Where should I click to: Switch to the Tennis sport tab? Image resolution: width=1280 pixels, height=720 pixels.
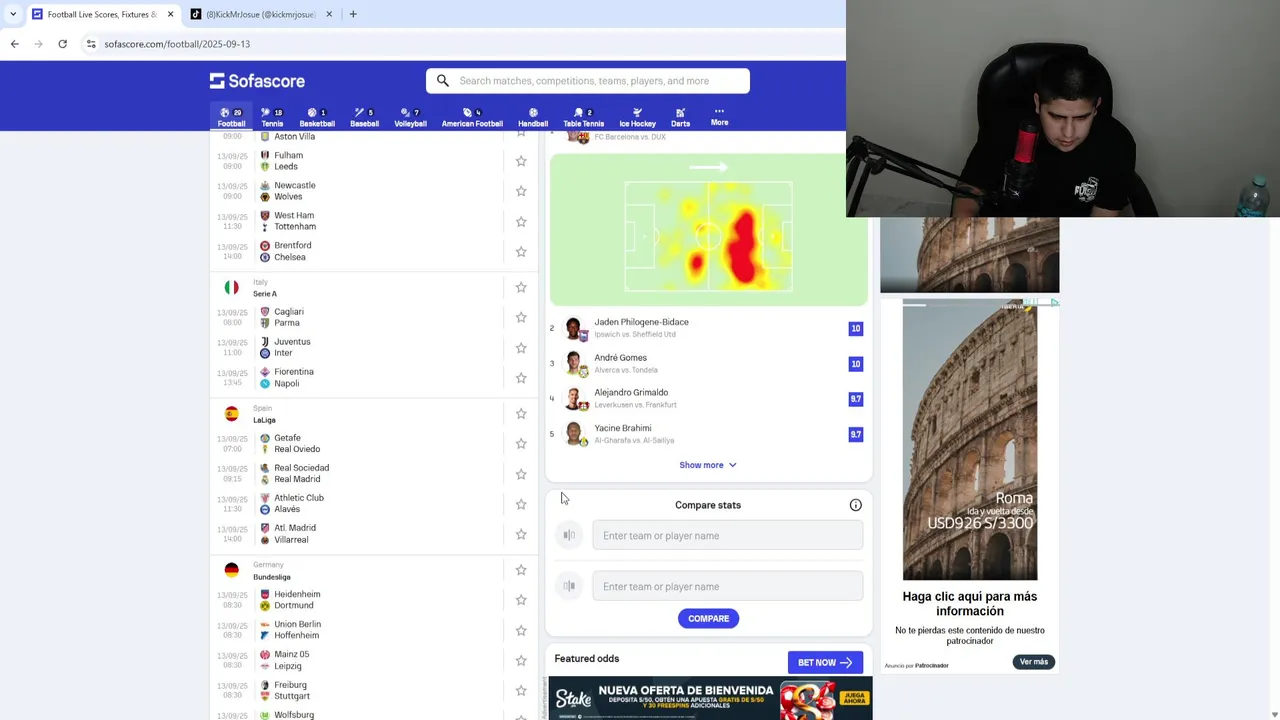pyautogui.click(x=272, y=117)
